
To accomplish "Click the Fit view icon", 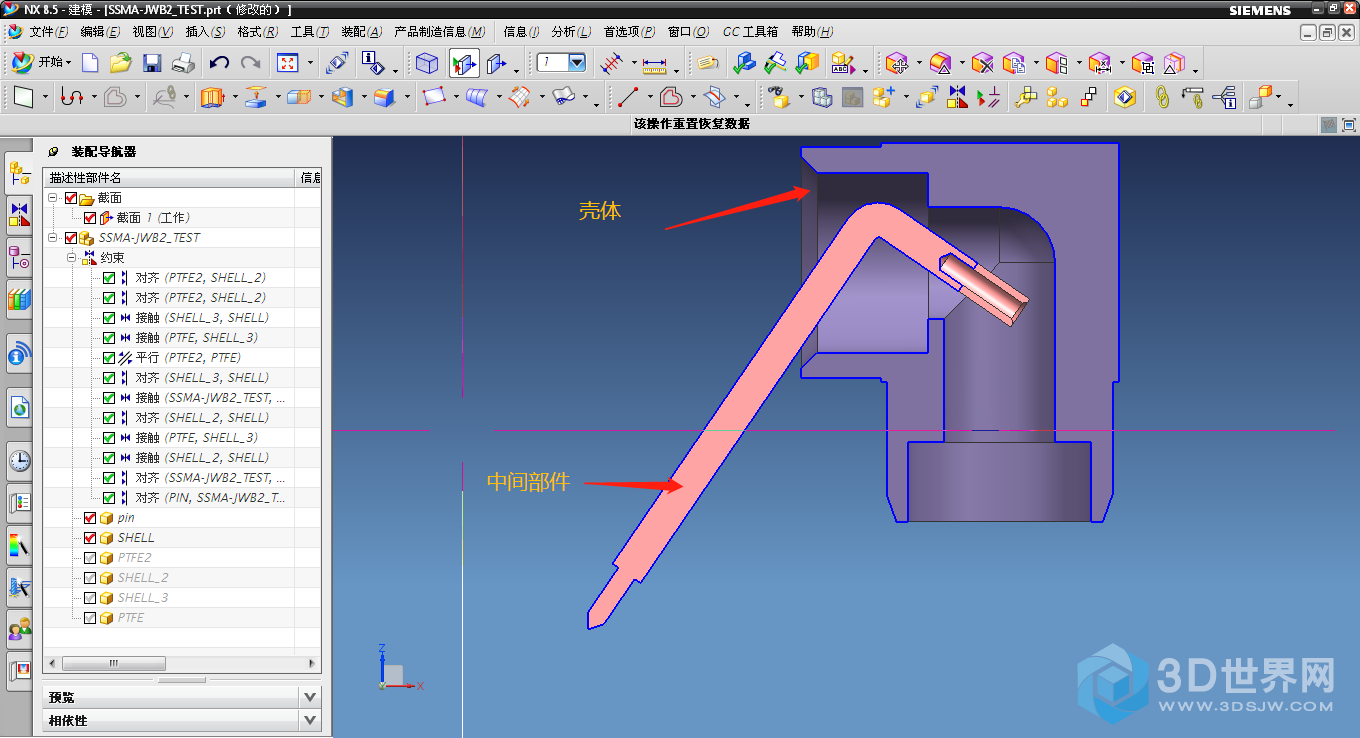I will point(287,63).
